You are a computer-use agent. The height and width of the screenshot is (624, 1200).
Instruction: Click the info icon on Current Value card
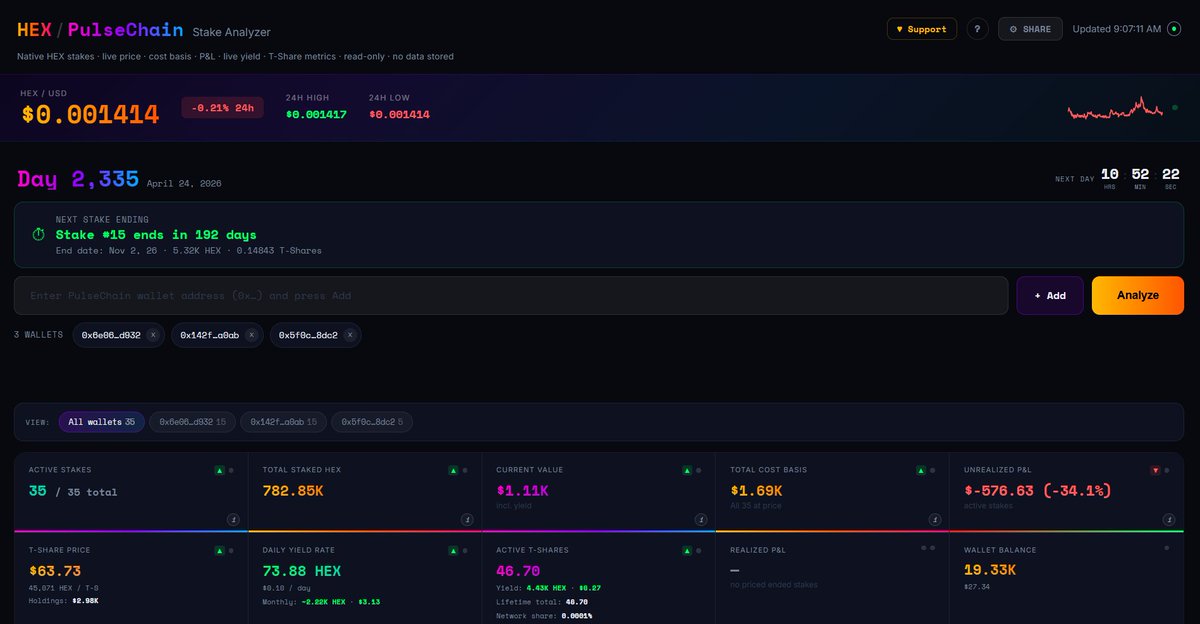(x=701, y=519)
